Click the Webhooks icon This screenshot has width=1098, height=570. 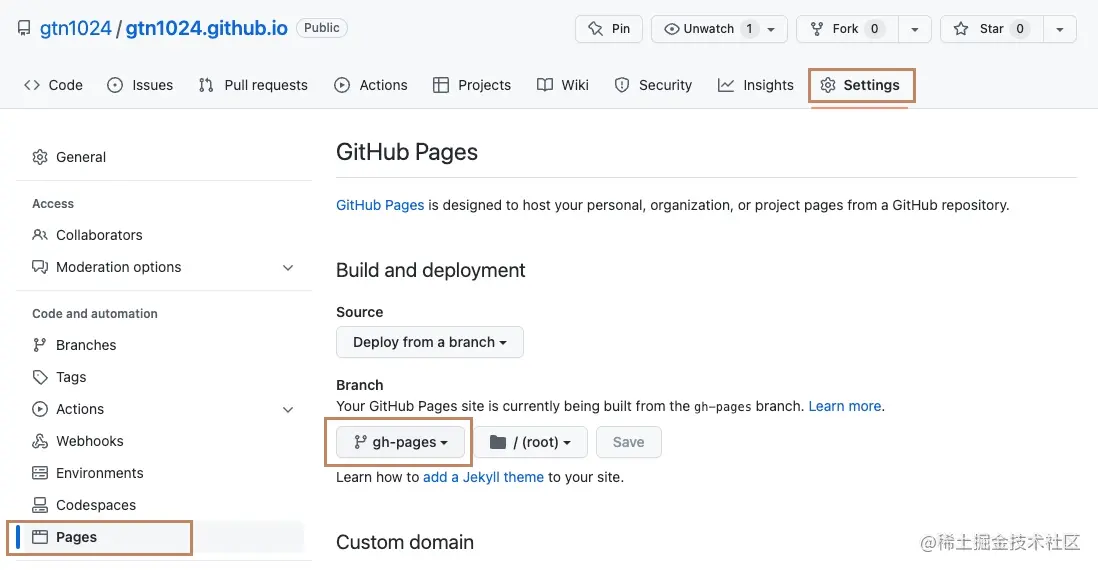click(40, 440)
